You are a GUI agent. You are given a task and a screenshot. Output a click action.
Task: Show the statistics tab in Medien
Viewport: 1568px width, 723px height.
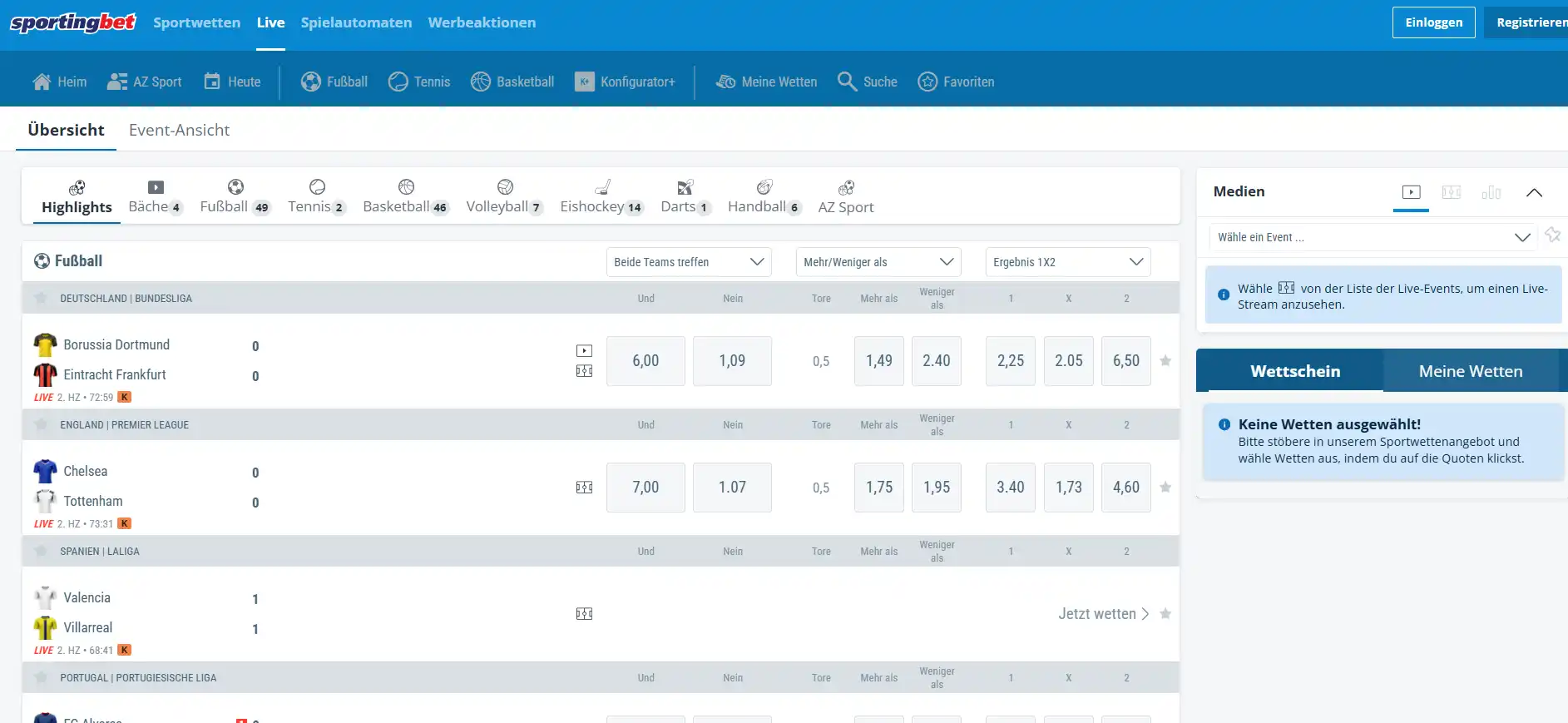point(1491,192)
